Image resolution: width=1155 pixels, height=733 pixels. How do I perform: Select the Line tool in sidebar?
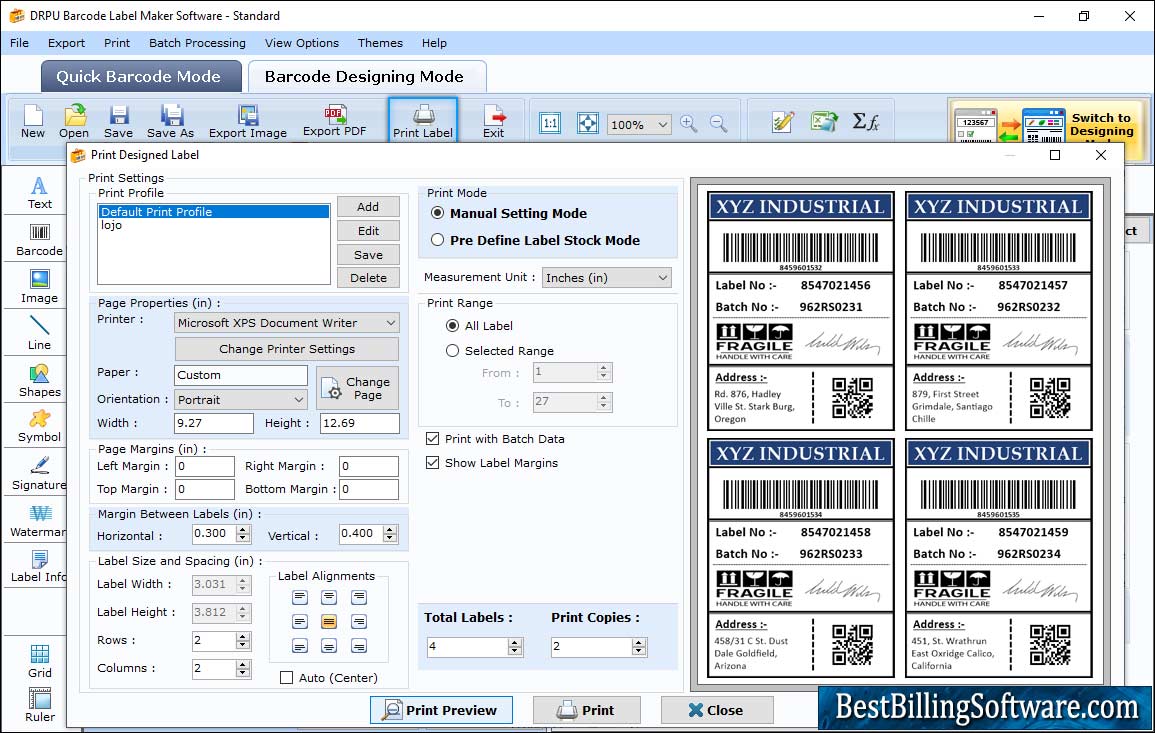tap(39, 333)
